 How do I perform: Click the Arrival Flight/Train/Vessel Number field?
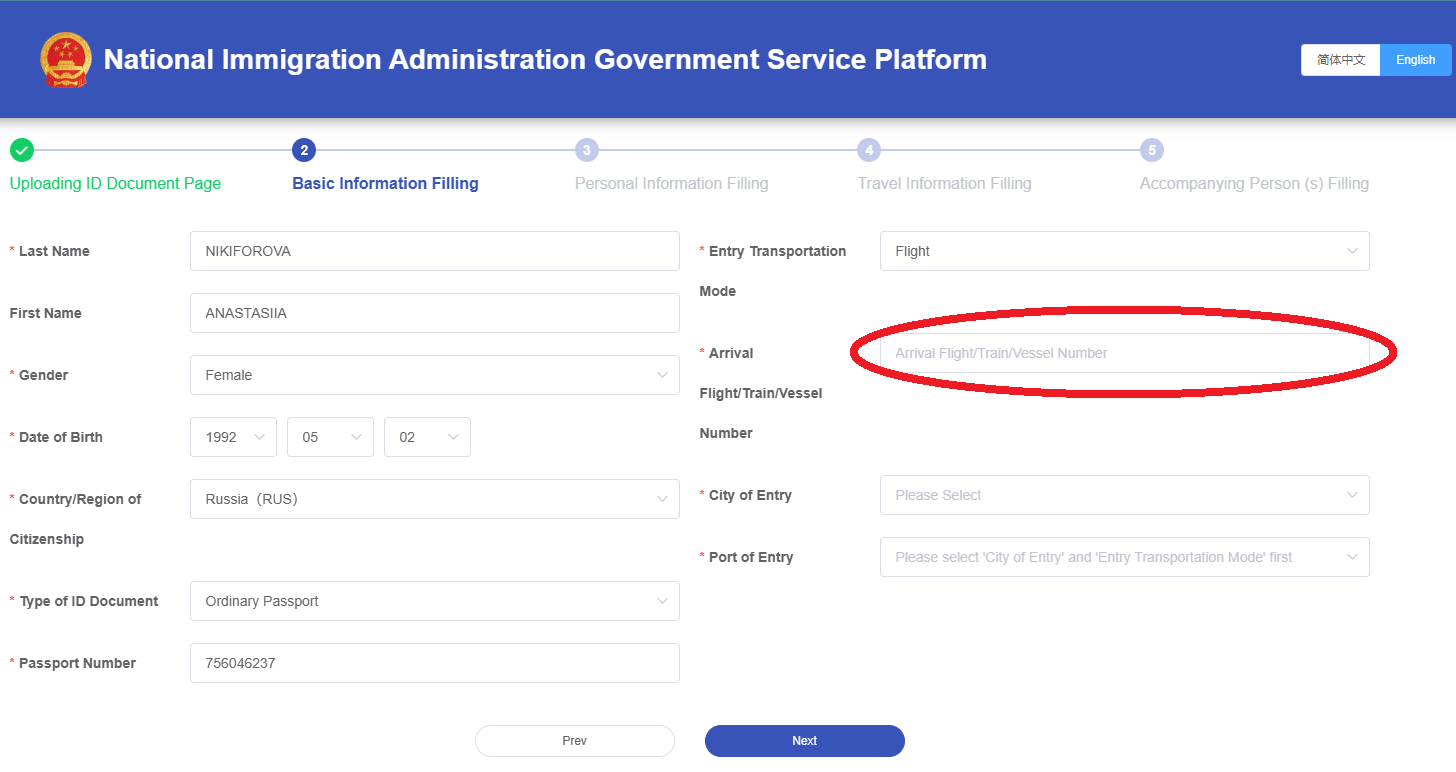pyautogui.click(x=1124, y=353)
